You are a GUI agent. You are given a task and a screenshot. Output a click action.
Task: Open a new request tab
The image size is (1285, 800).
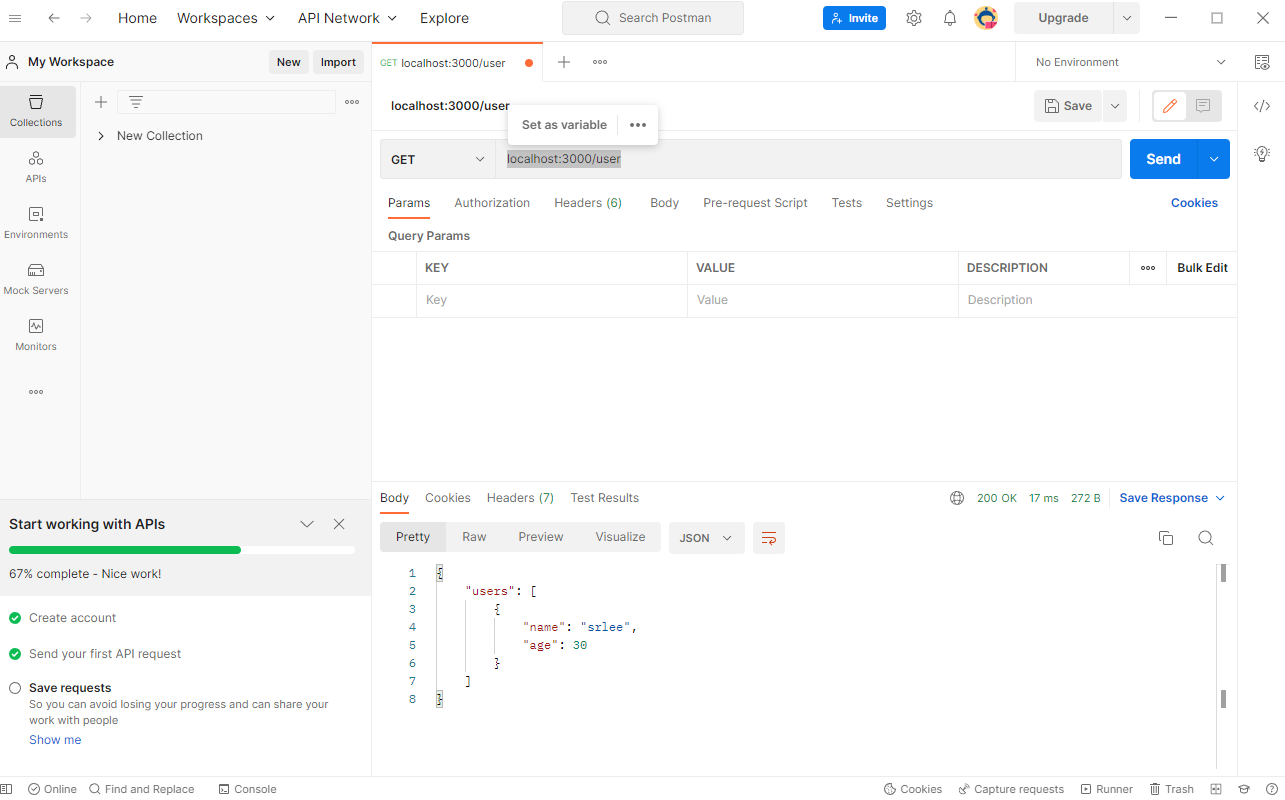click(564, 62)
